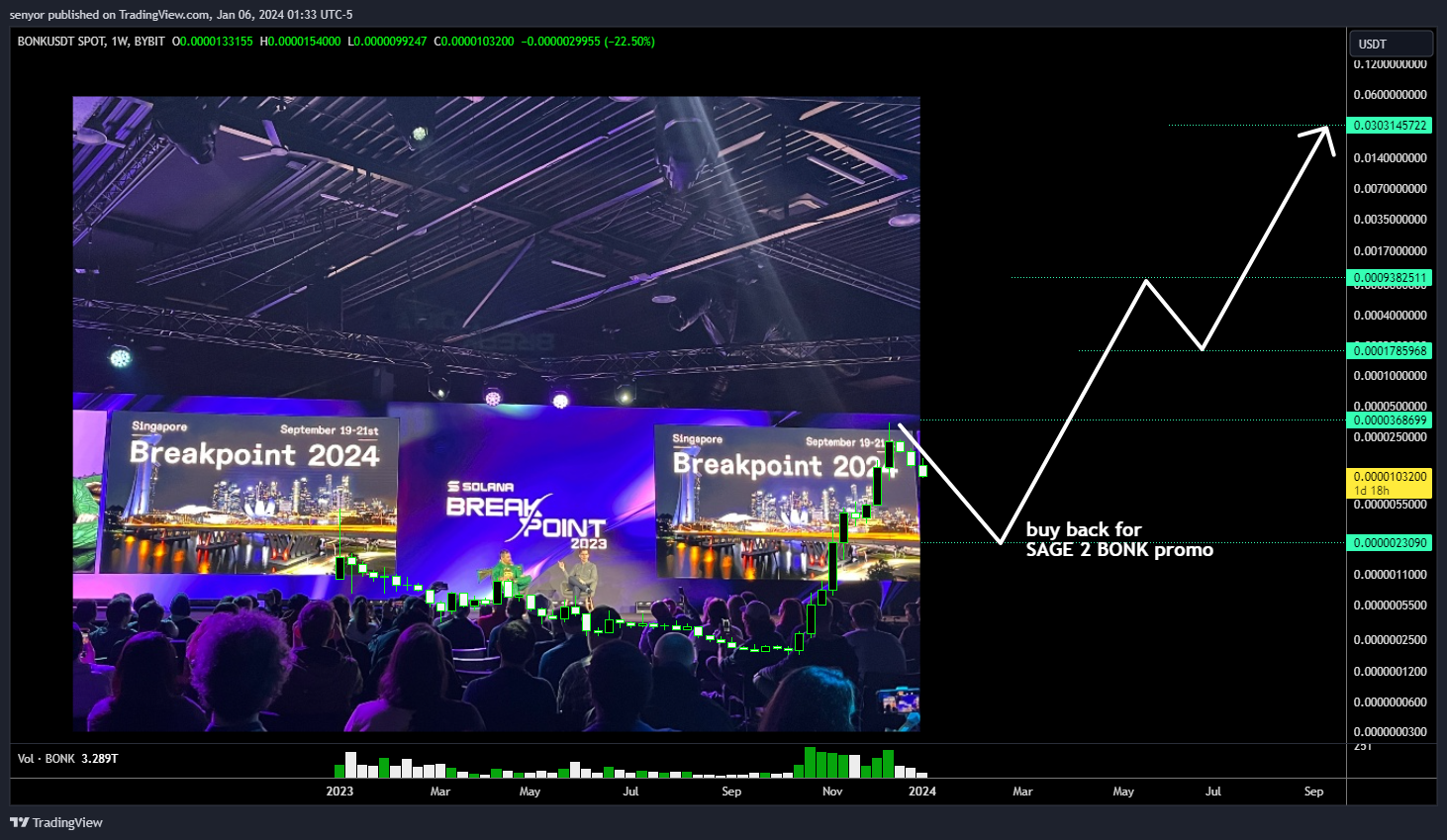Select the green price label 0.0000368699
Image resolution: width=1447 pixels, height=840 pixels.
coord(1390,420)
